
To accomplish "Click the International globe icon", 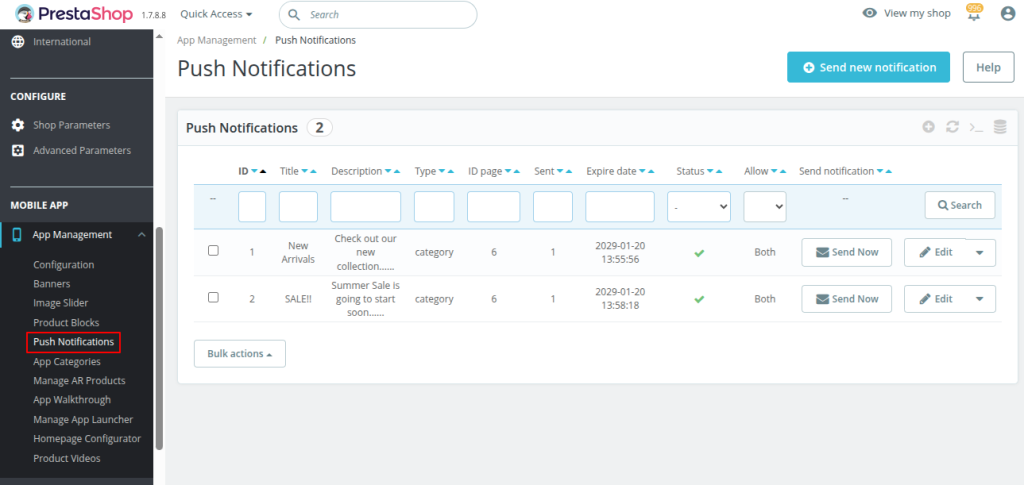I will pyautogui.click(x=18, y=42).
